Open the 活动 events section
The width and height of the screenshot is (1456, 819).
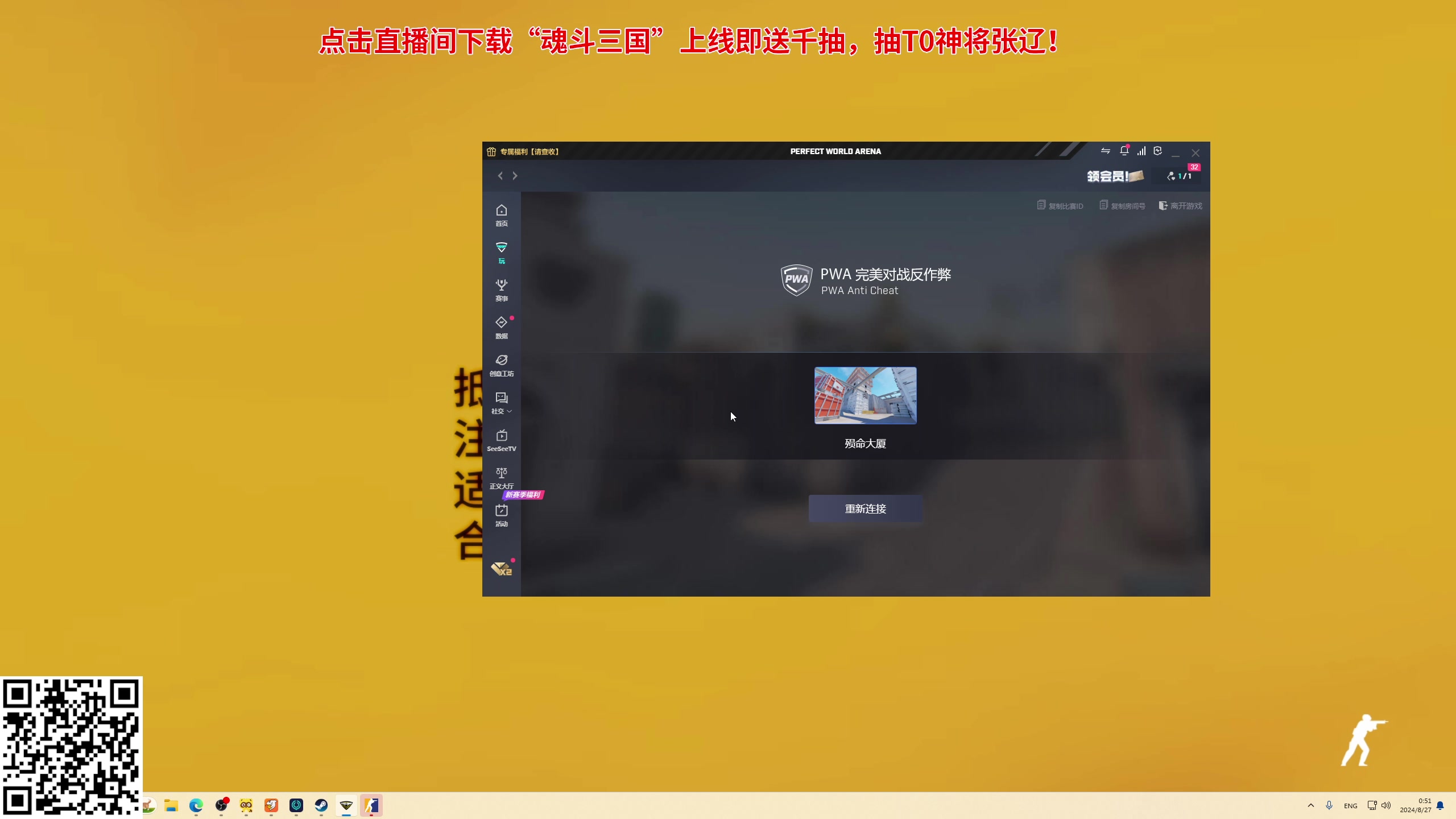(501, 516)
